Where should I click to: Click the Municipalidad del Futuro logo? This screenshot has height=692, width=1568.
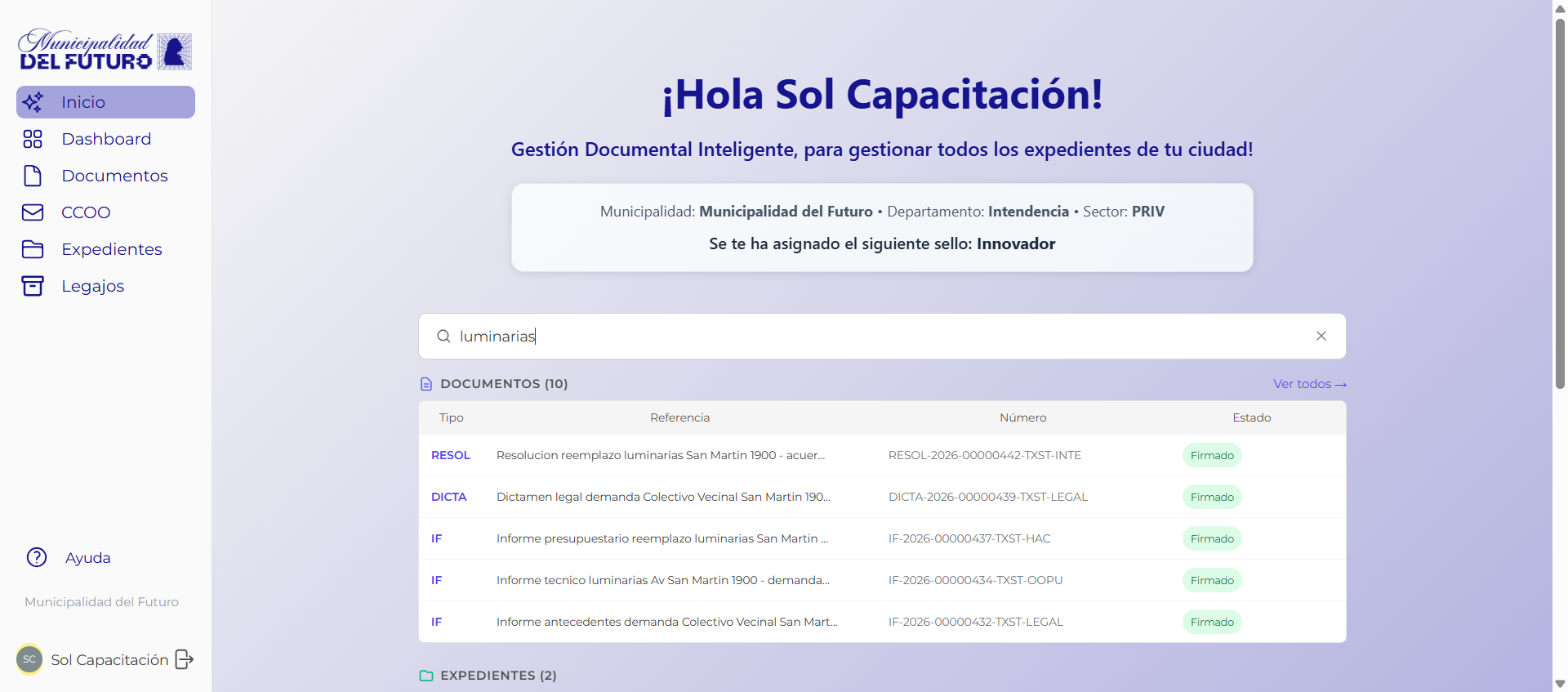(105, 51)
